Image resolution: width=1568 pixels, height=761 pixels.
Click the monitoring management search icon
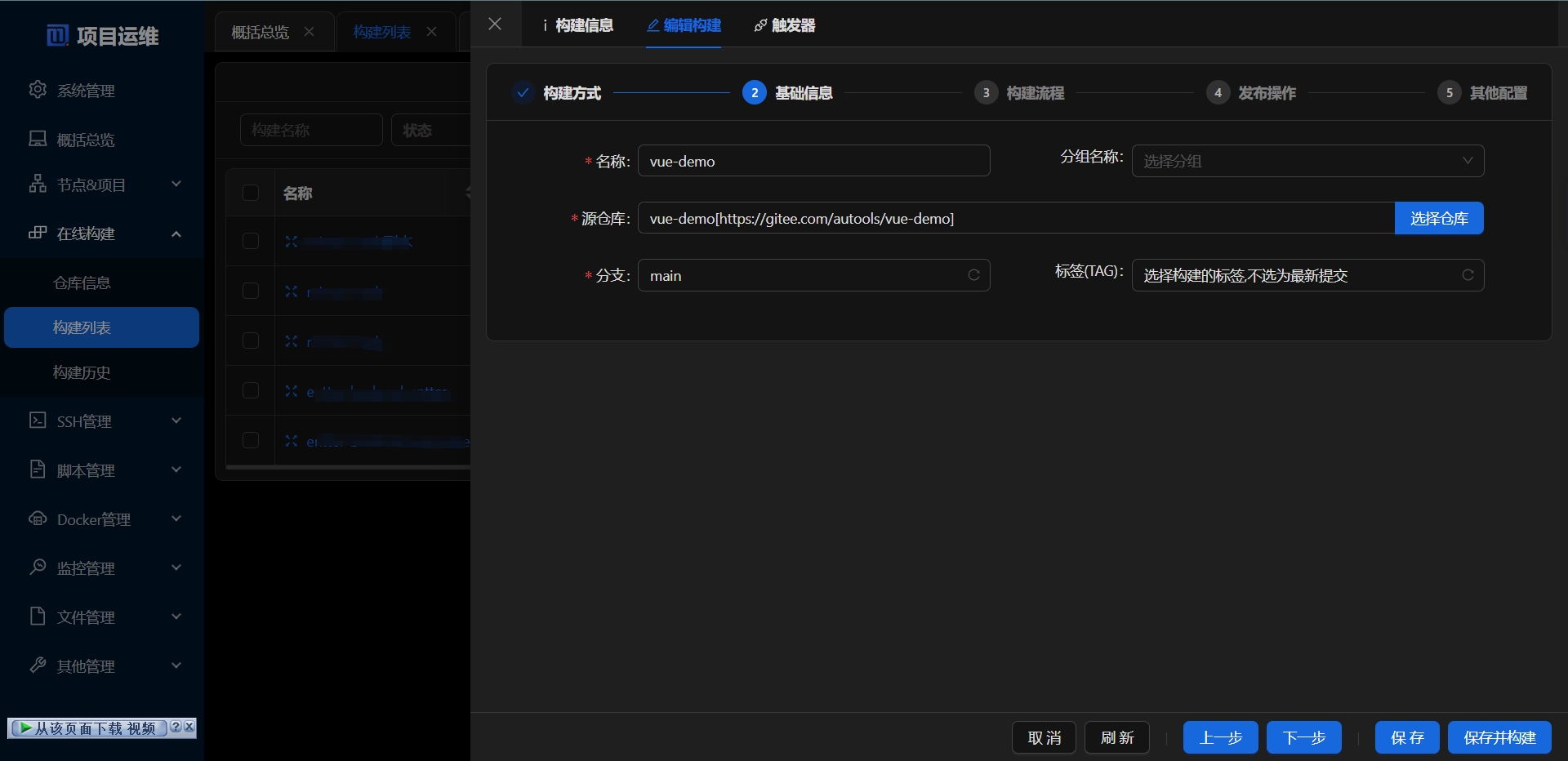click(38, 567)
